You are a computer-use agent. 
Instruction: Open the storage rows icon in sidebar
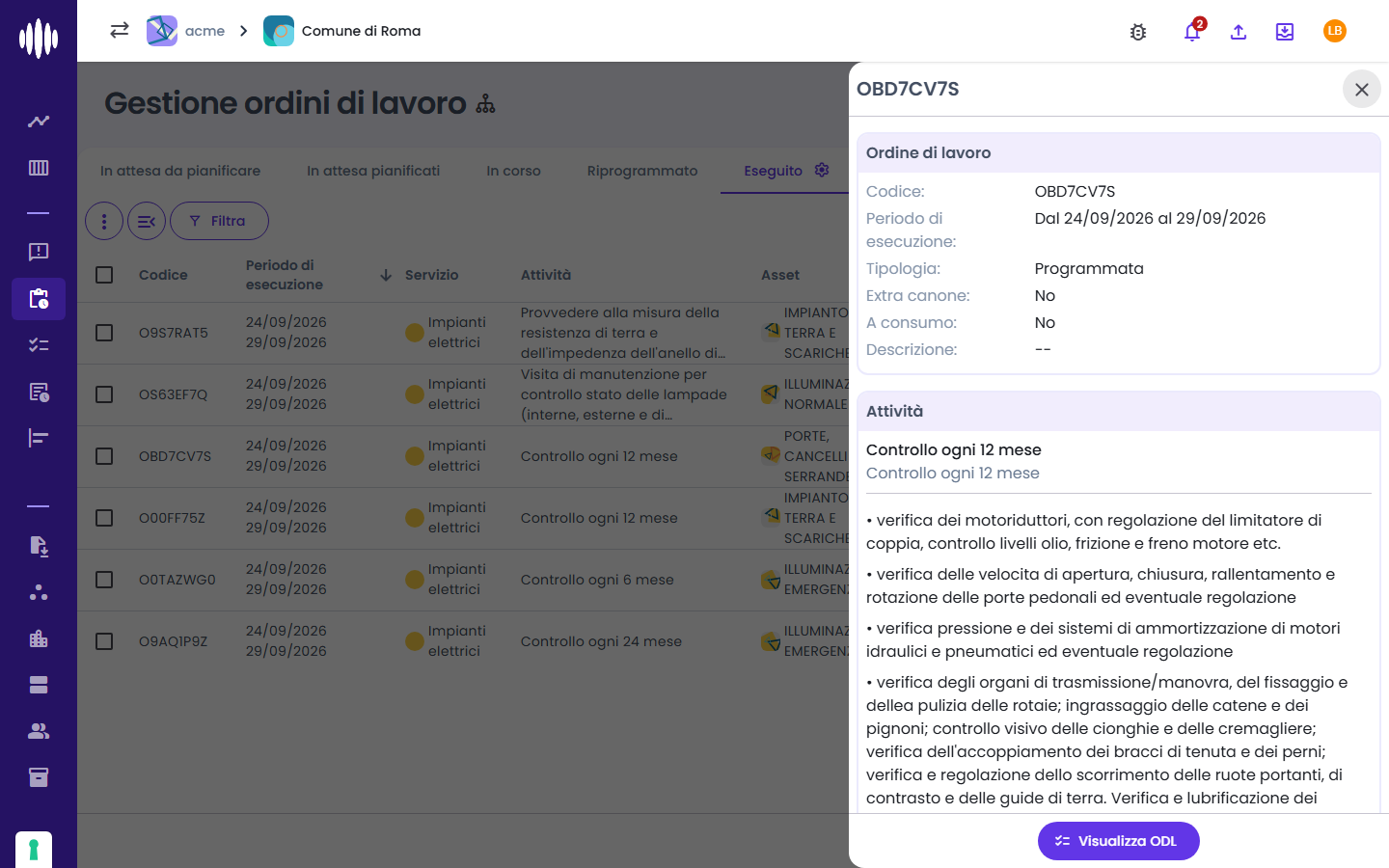39,685
